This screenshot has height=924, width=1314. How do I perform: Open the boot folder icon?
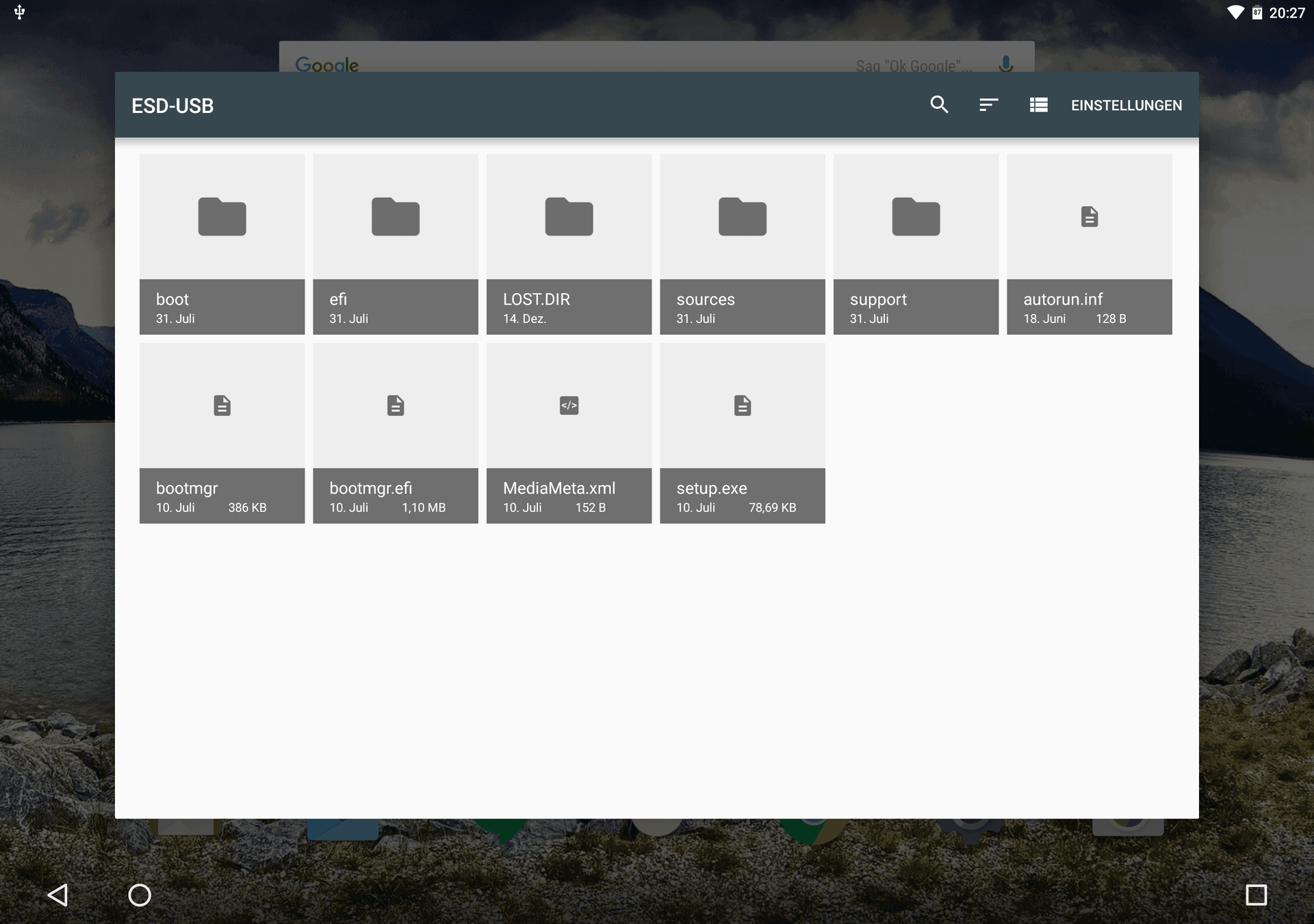(x=222, y=216)
